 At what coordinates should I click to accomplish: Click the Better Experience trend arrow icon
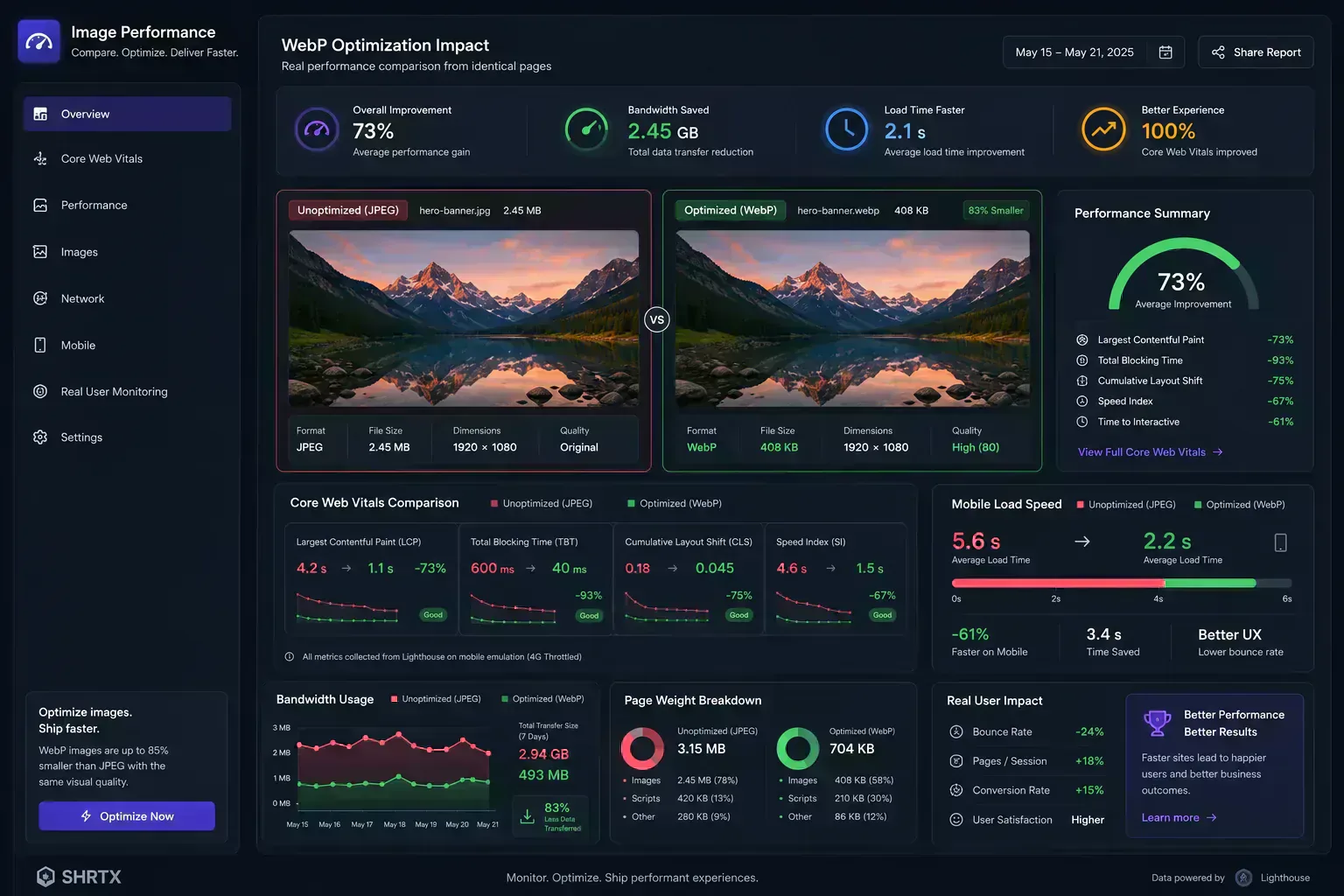click(1103, 129)
